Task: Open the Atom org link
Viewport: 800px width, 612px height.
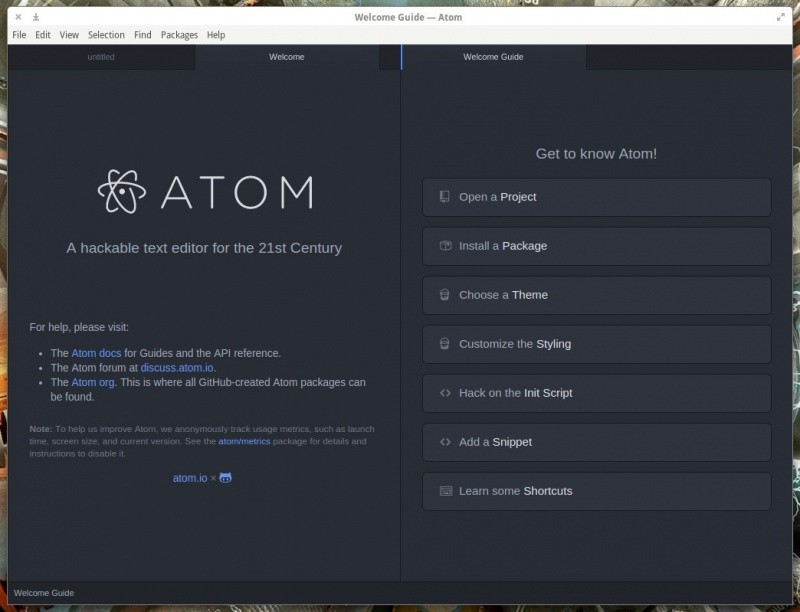Action: [93, 382]
